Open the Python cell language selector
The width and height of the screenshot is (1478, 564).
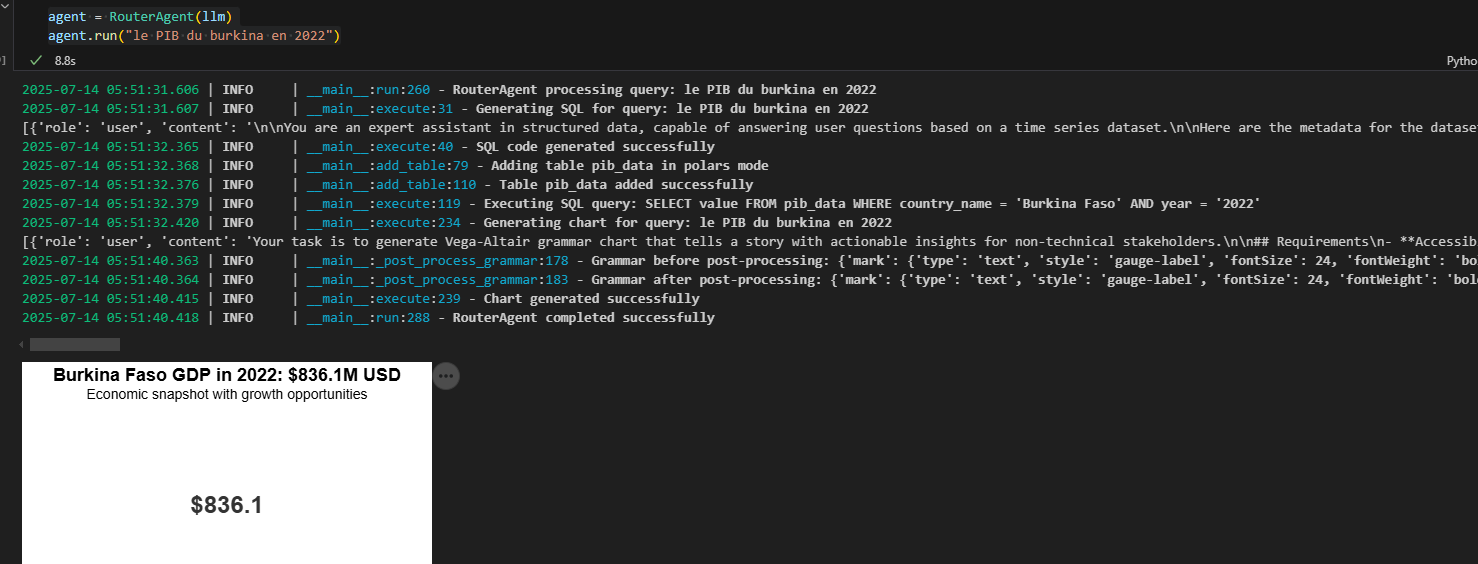(1461, 61)
